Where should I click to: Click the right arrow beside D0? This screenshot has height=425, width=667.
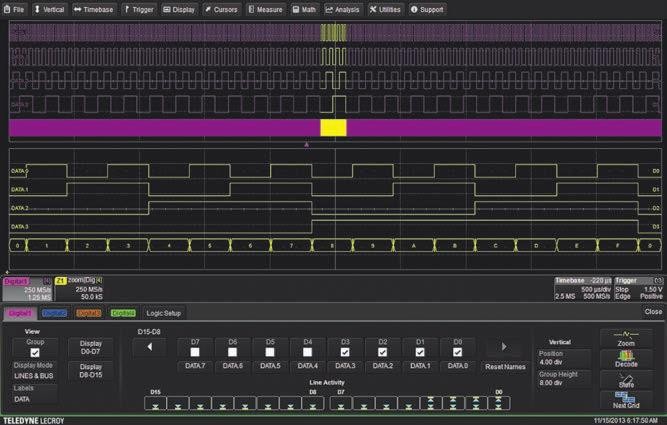point(504,347)
